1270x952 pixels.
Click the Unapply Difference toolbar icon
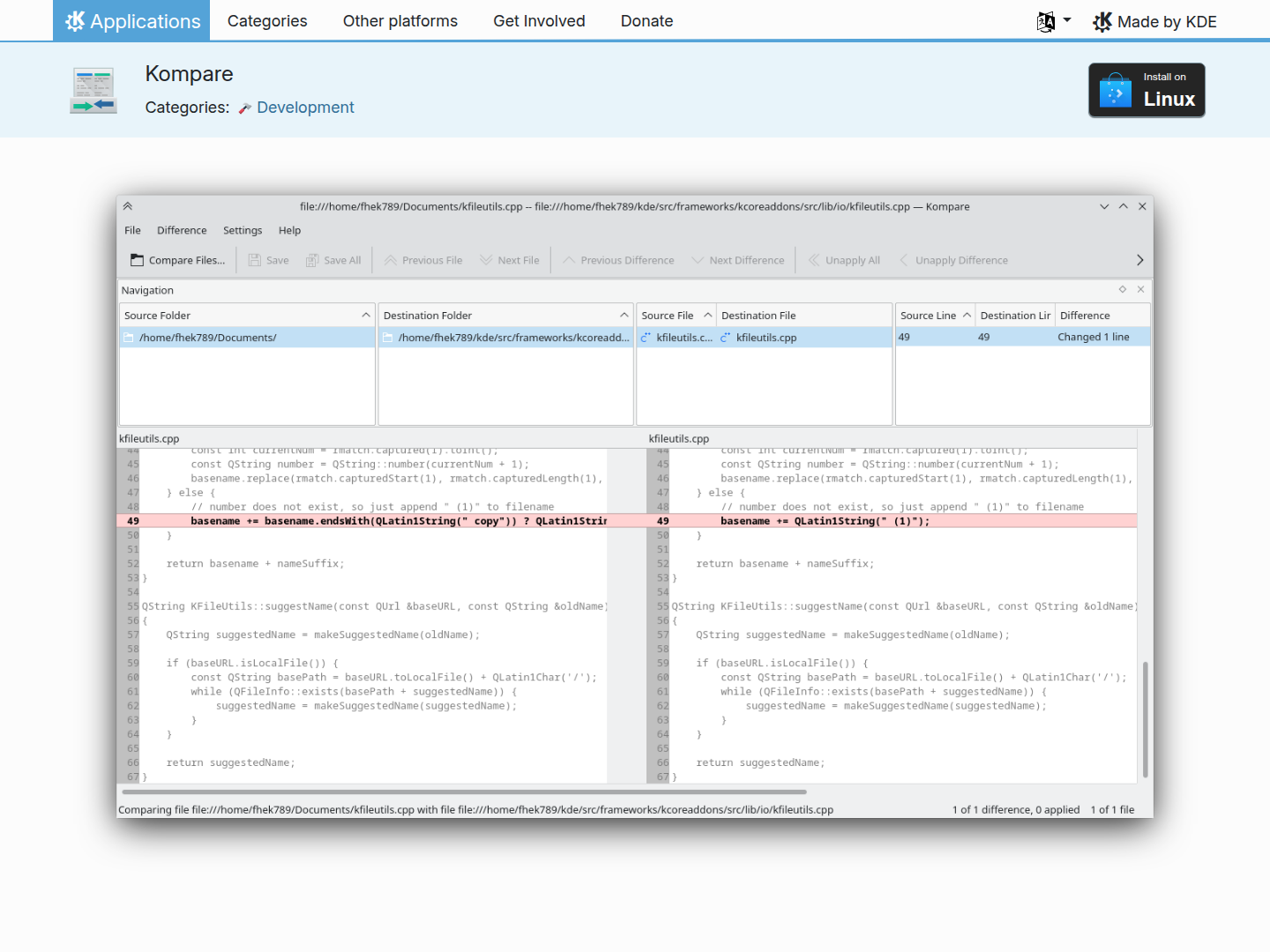(x=904, y=260)
